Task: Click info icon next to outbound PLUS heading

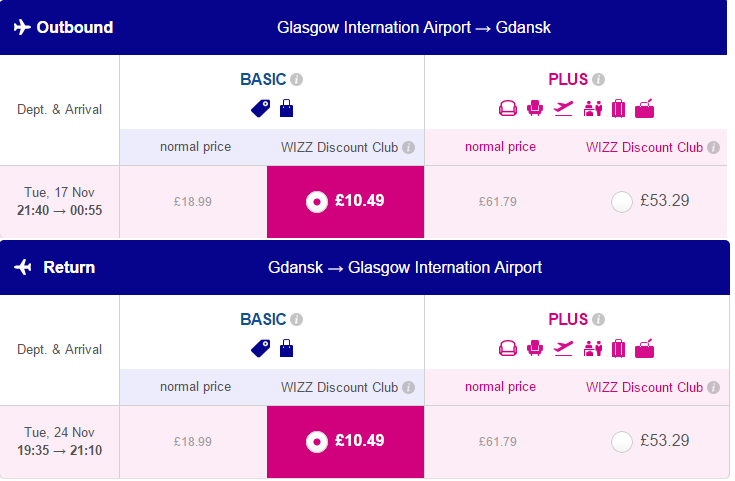Action: (598, 80)
